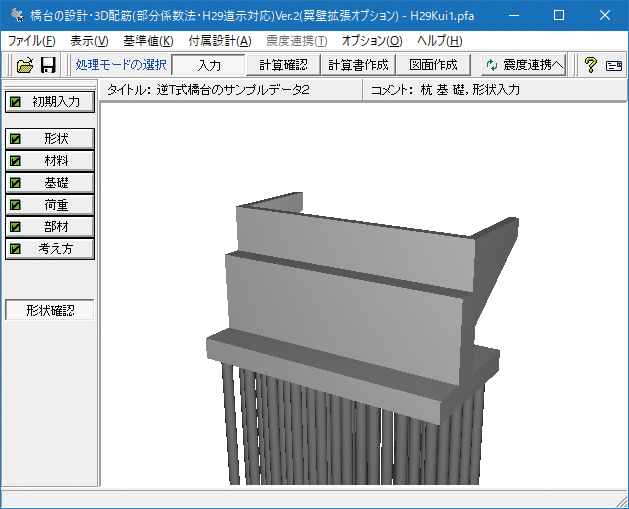Save data with the floppy disk icon
This screenshot has width=629, height=509.
point(48,65)
